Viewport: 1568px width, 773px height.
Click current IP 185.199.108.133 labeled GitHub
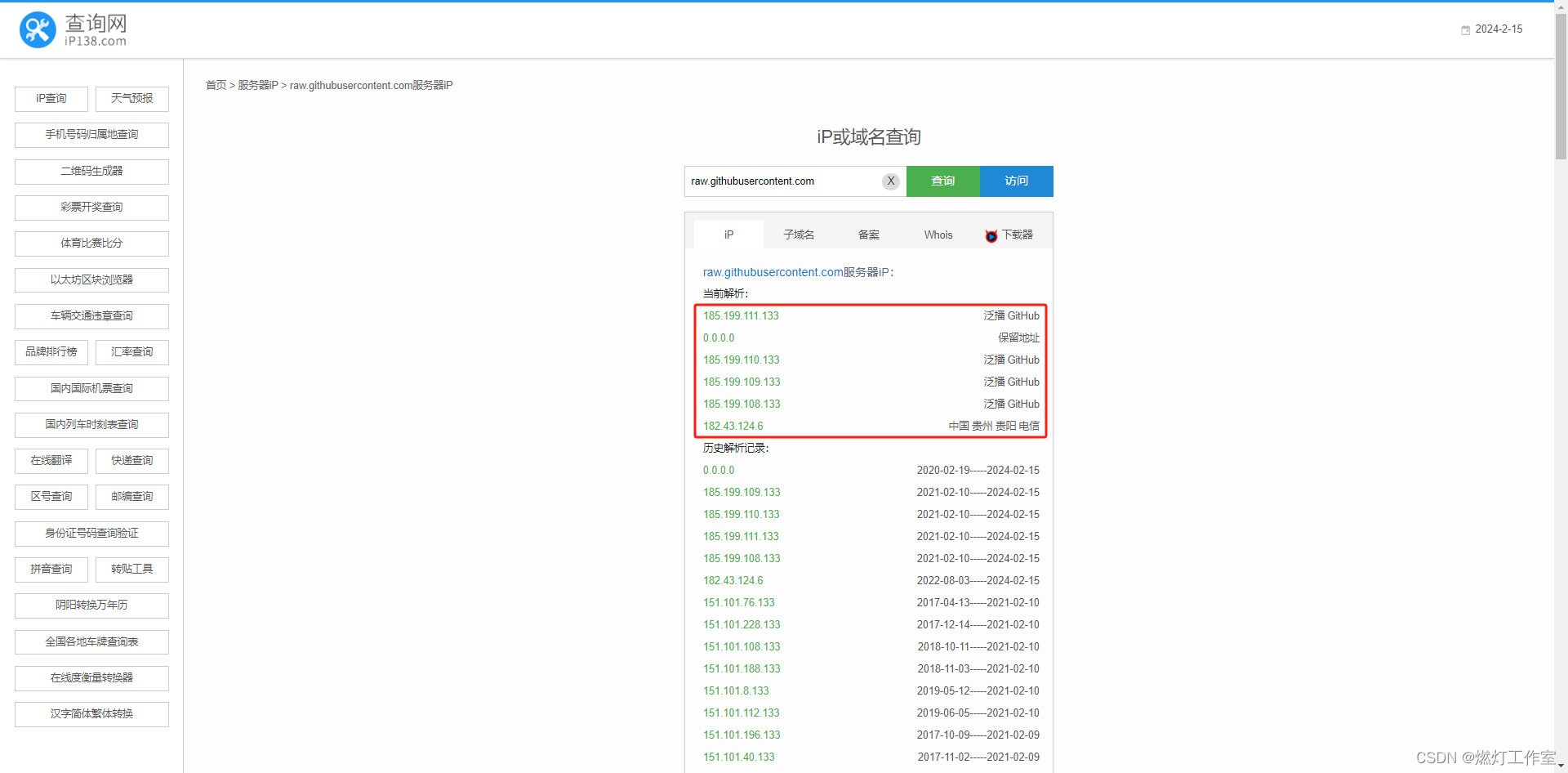(742, 404)
